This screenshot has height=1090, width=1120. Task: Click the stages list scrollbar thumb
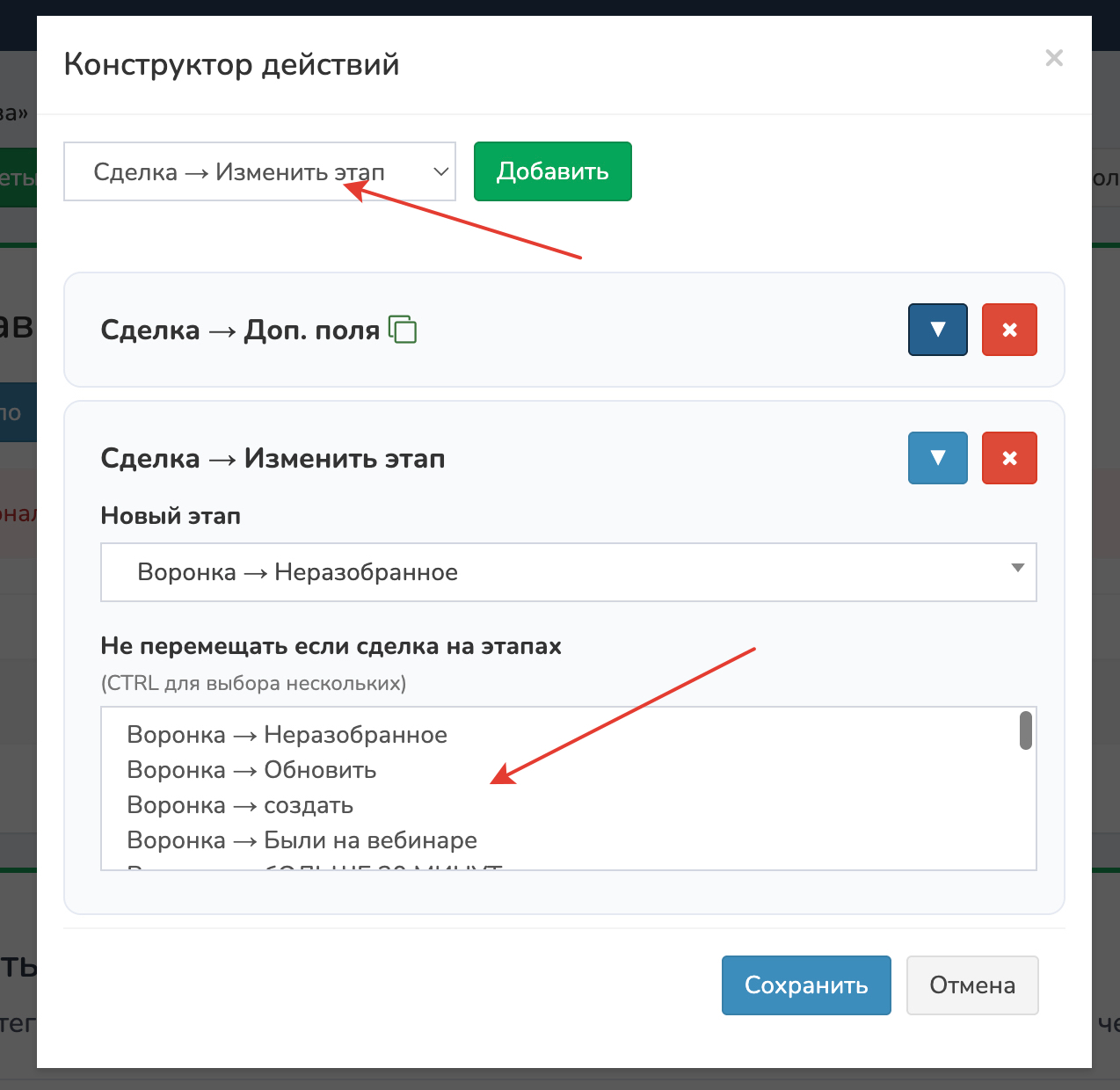pos(1025,730)
